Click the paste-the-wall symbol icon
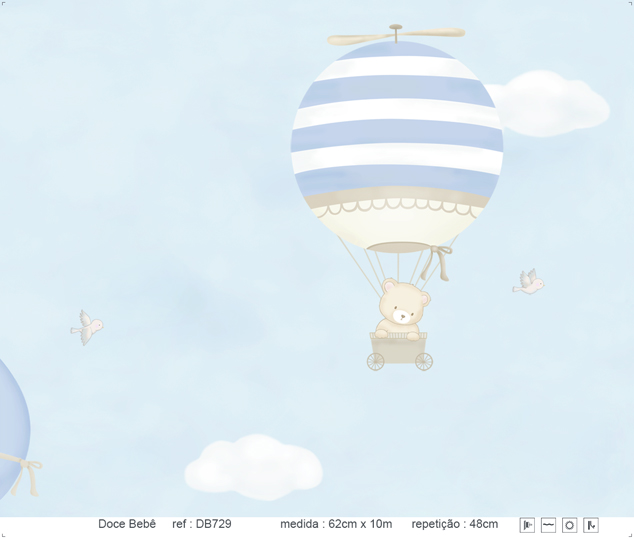Screen dimensions: 634x539 point(527,525)
